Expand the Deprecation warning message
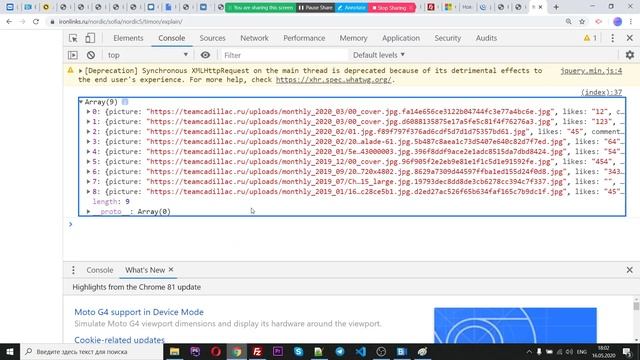The height and width of the screenshot is (360, 640). coord(80,71)
